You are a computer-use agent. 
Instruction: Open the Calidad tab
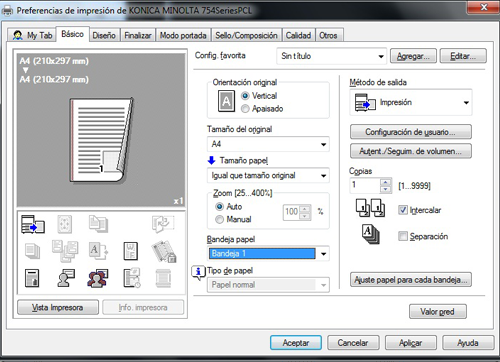pyautogui.click(x=298, y=35)
